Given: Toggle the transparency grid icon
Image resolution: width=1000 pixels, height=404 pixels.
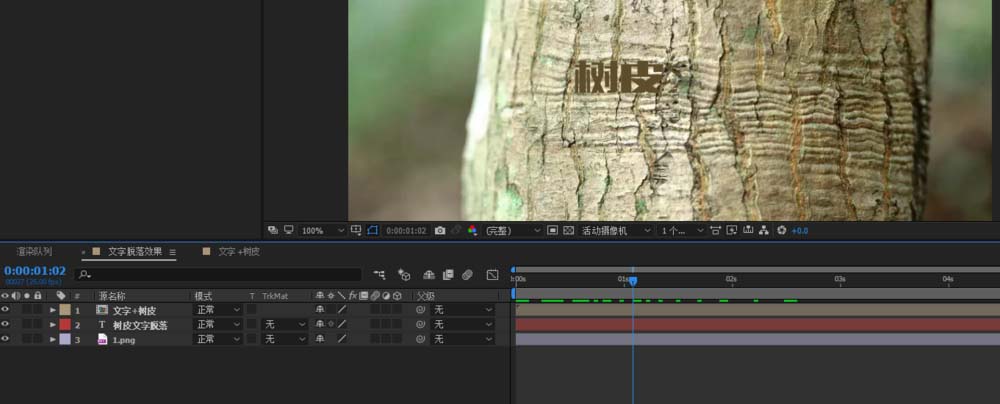Looking at the screenshot, I should 568,230.
